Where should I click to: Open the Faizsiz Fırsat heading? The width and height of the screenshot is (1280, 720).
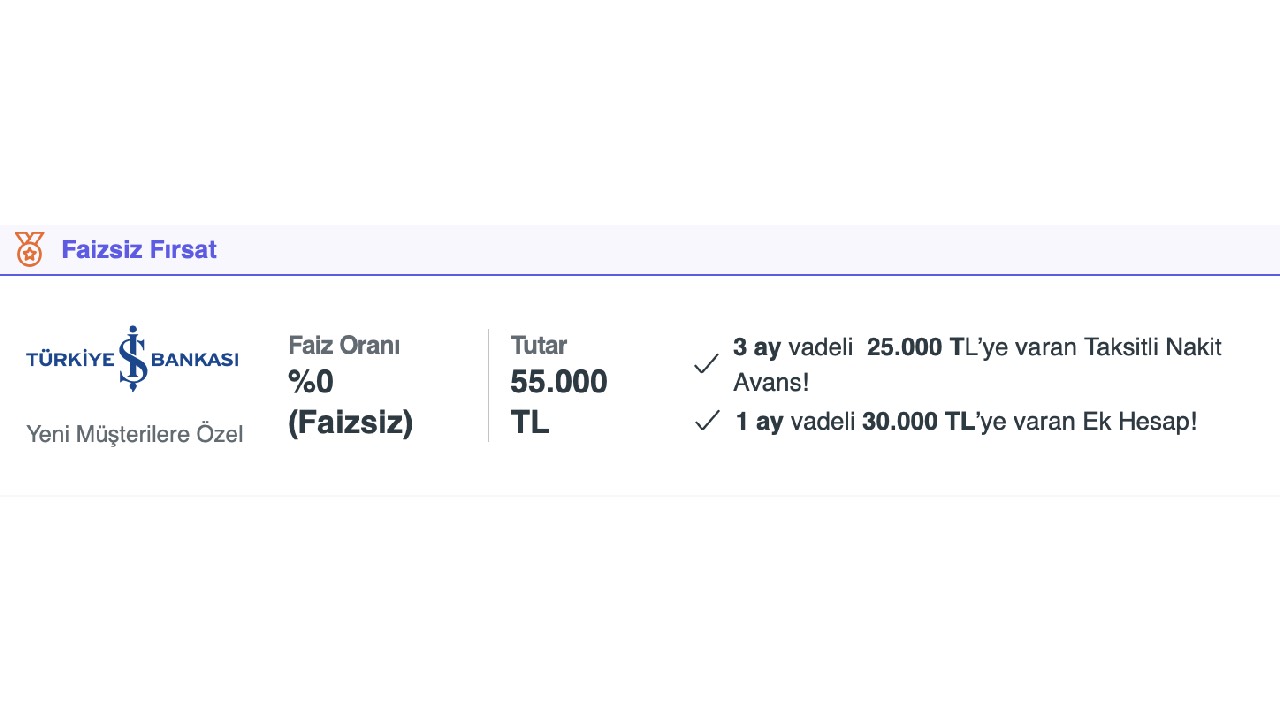139,250
